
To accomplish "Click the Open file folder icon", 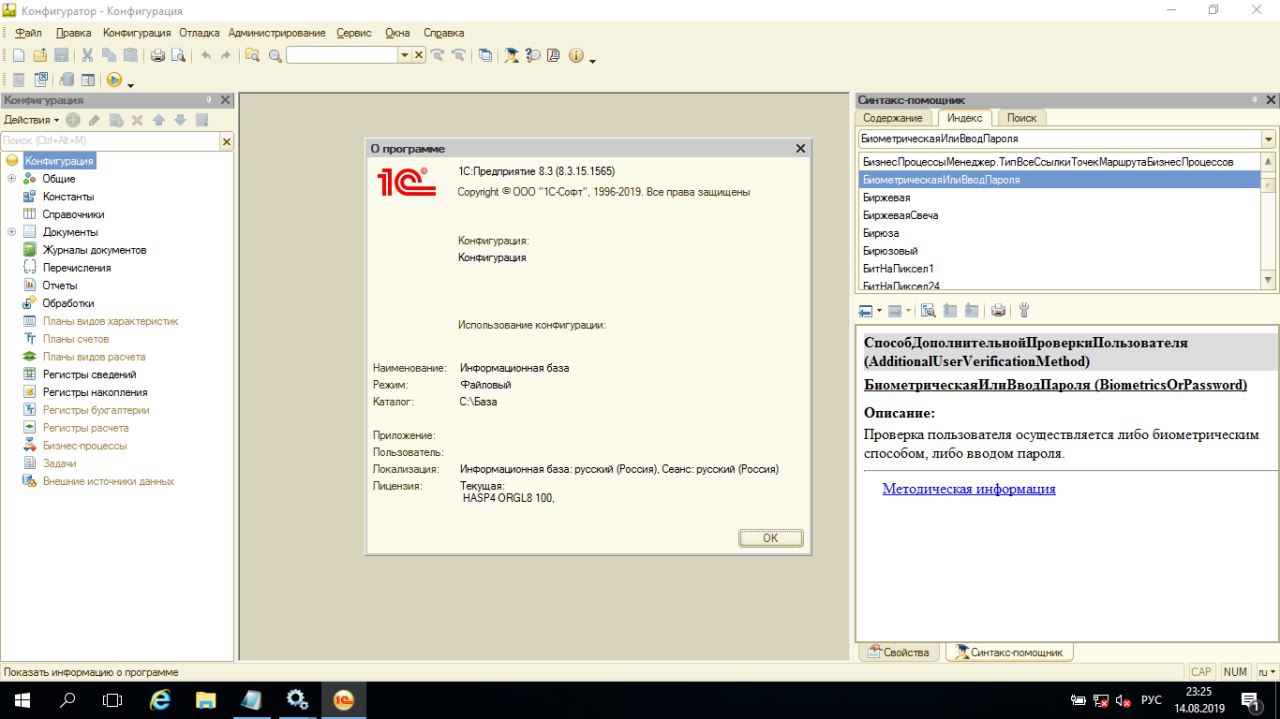I will click(40, 56).
